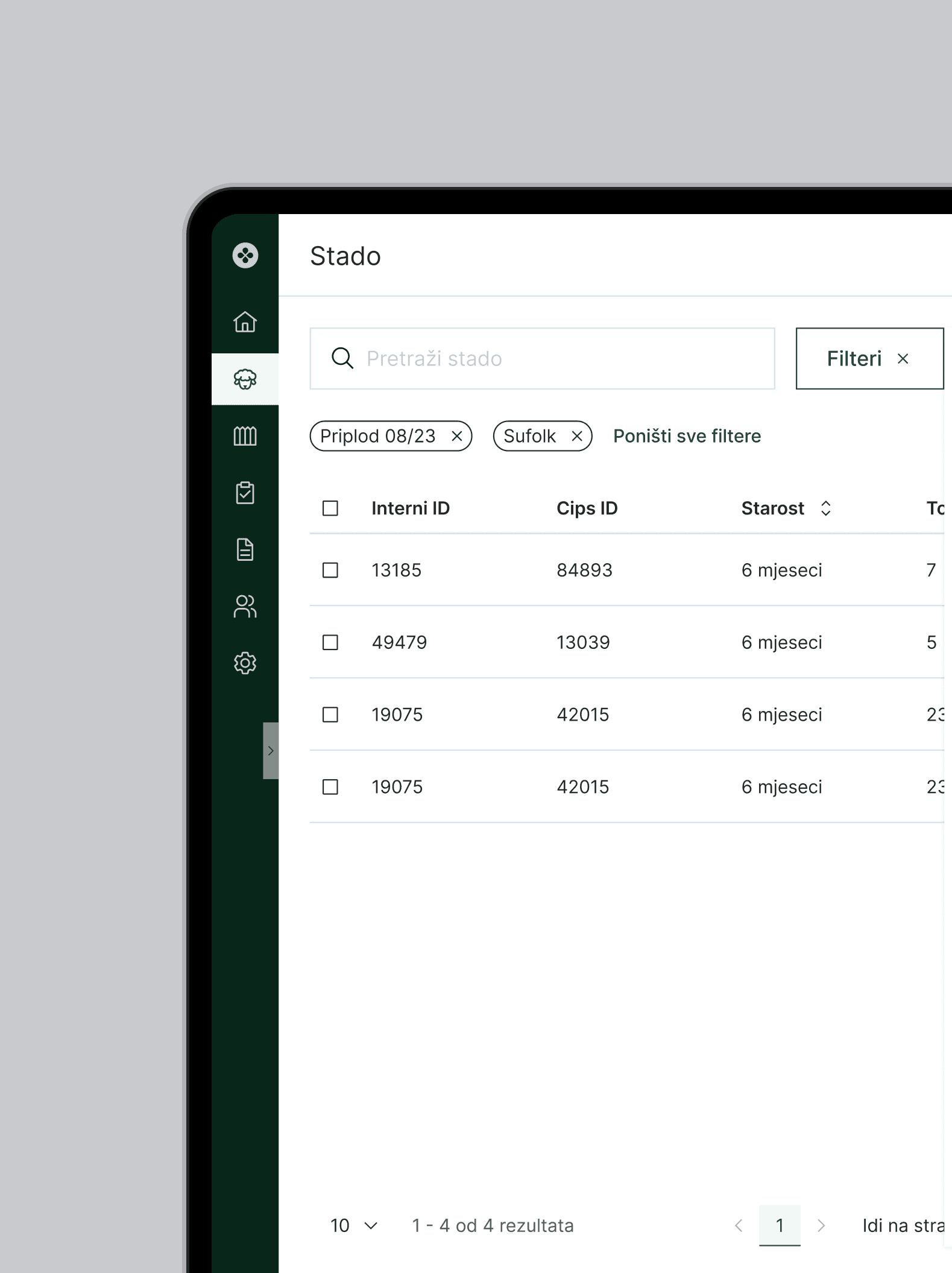The width and height of the screenshot is (952, 1273).
Task: Open the fence pens sidebar icon
Action: click(x=245, y=435)
